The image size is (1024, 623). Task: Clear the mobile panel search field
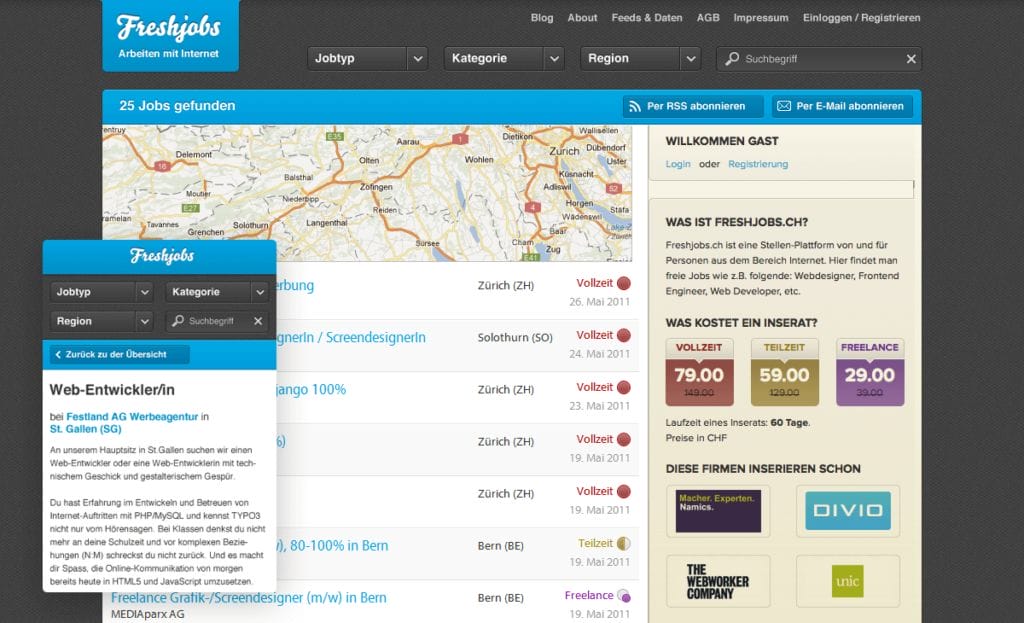coord(258,321)
